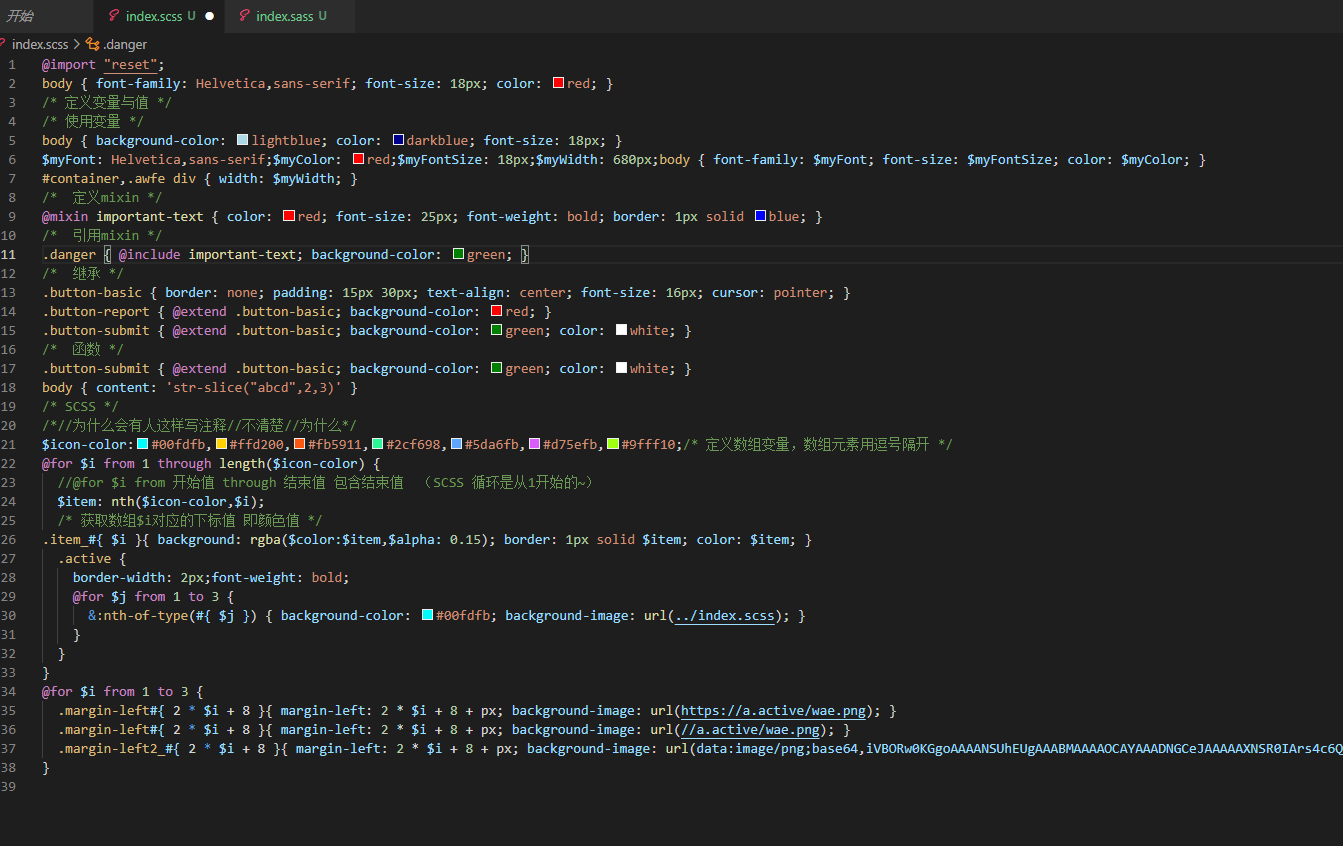Click the breadcrumb chevron separator after index.scss
The height and width of the screenshot is (846, 1343).
coord(77,44)
